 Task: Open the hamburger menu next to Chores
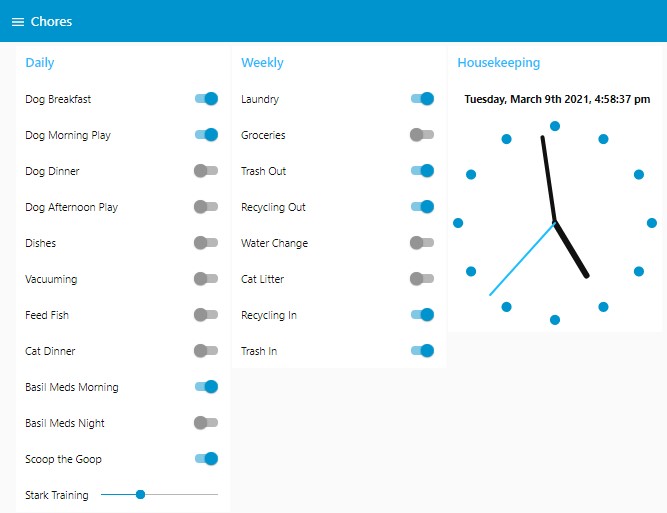point(17,22)
